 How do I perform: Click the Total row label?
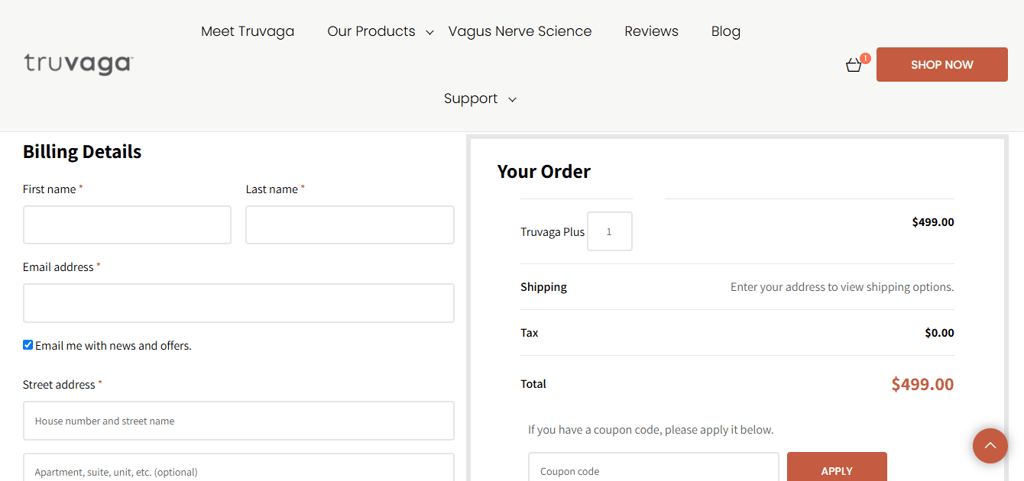[x=533, y=384]
